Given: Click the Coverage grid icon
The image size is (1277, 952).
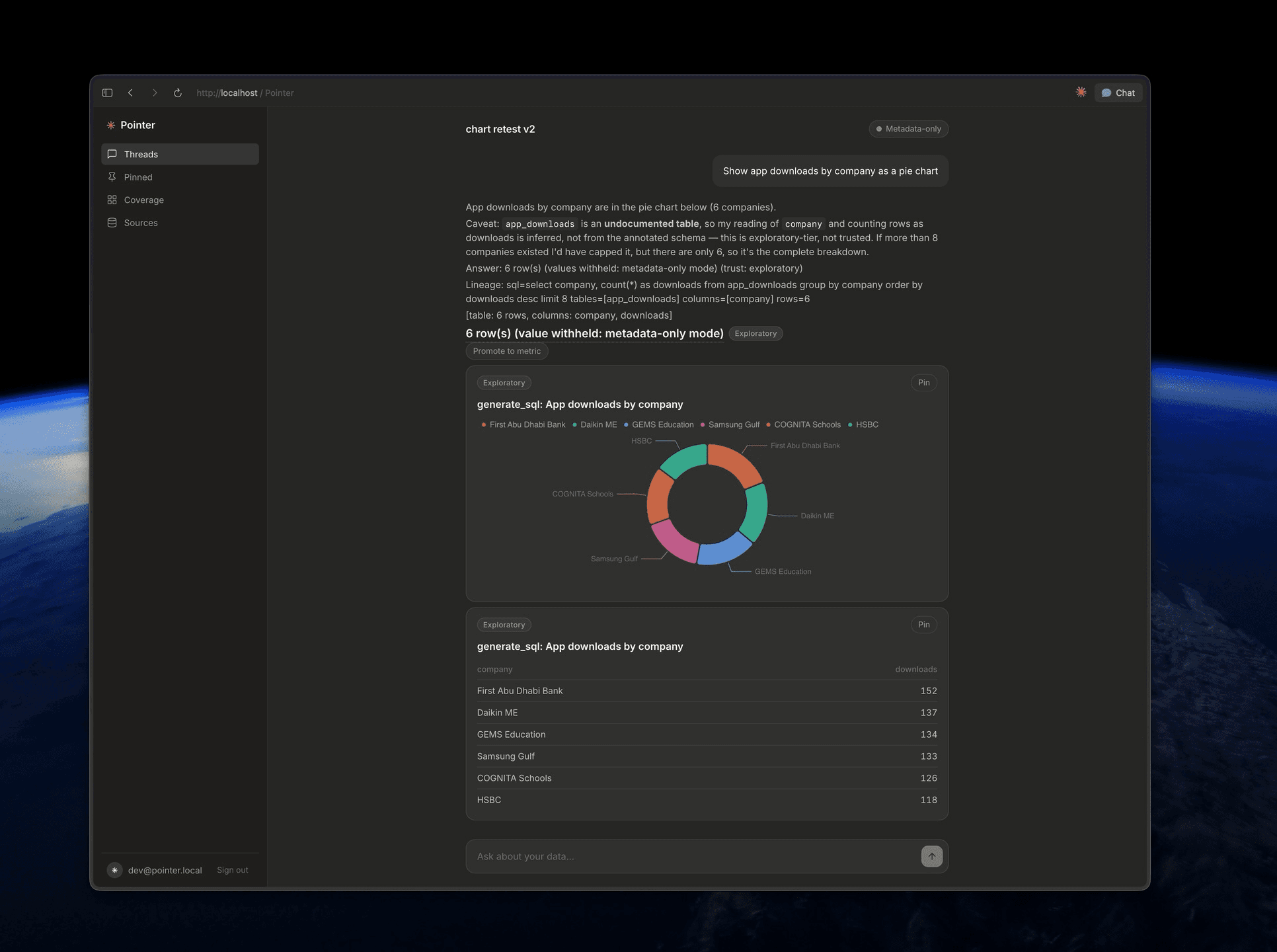Looking at the screenshot, I should point(112,200).
